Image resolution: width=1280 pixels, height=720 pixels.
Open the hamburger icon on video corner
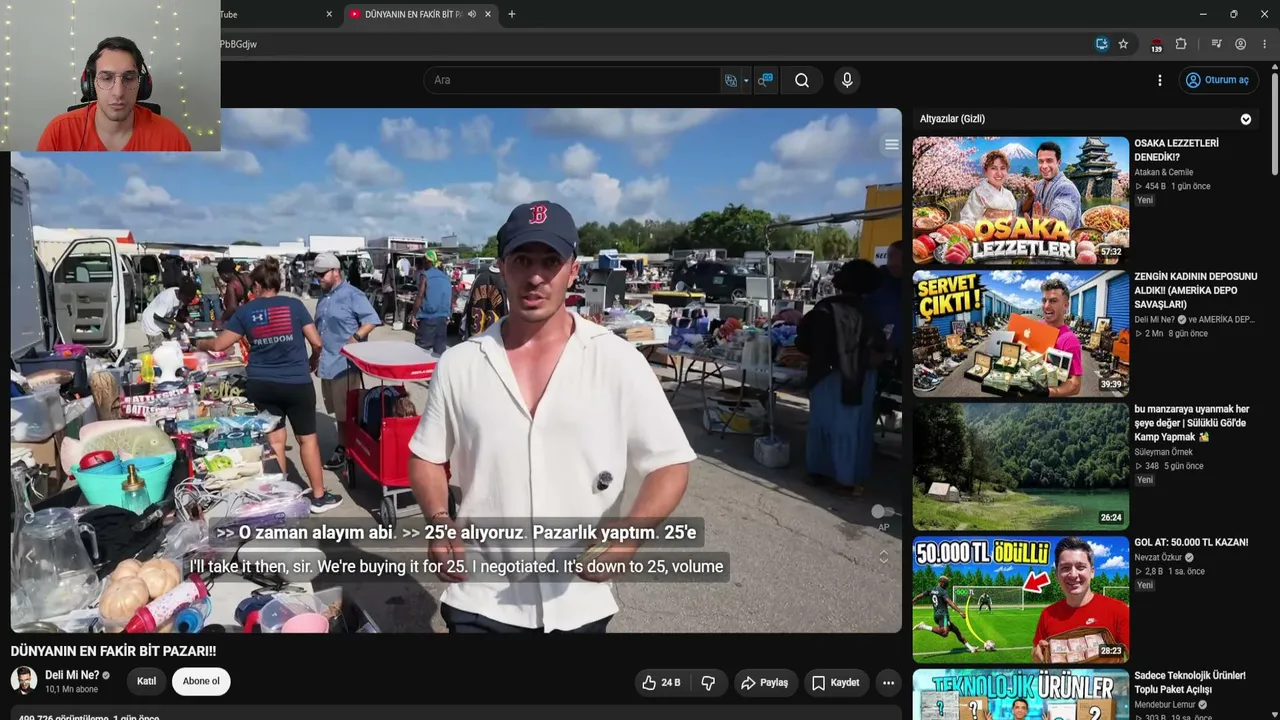[891, 145]
